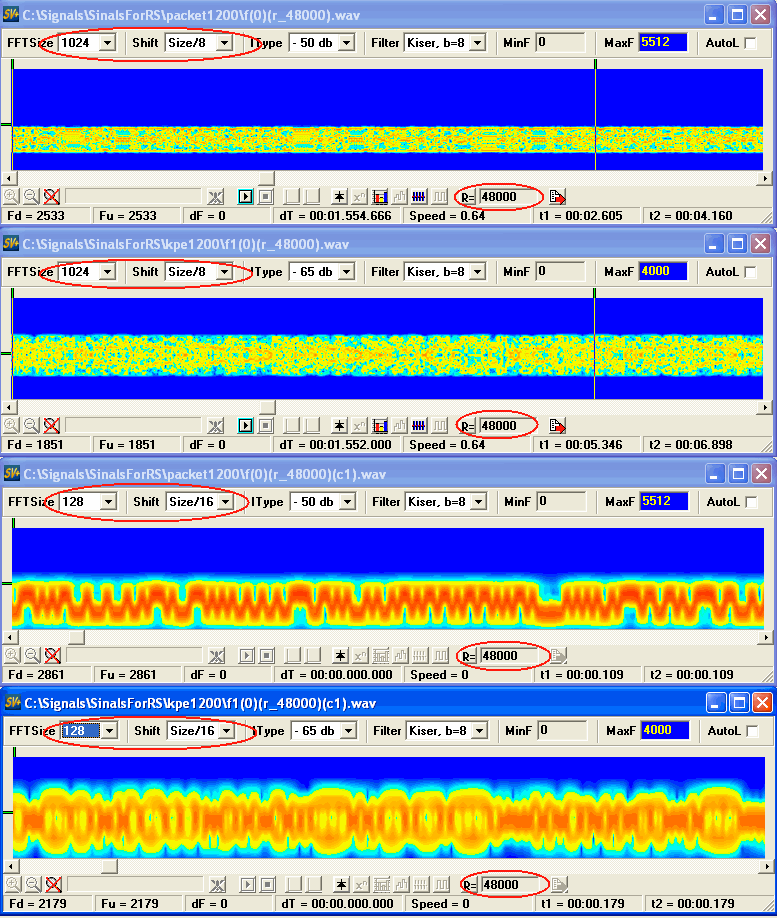The width and height of the screenshot is (777, 918).
Task: Click the crossed-out zoom reset icon, top window
Action: click(52, 197)
